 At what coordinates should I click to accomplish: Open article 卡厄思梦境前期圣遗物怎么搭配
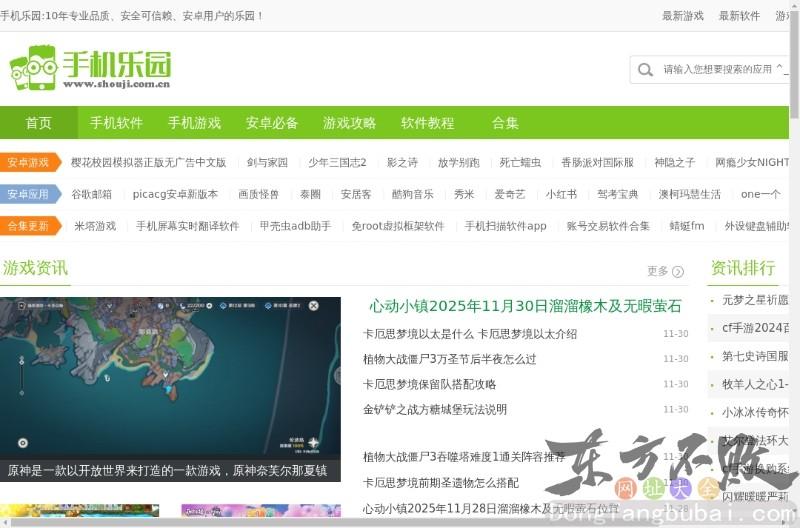pyautogui.click(x=441, y=483)
